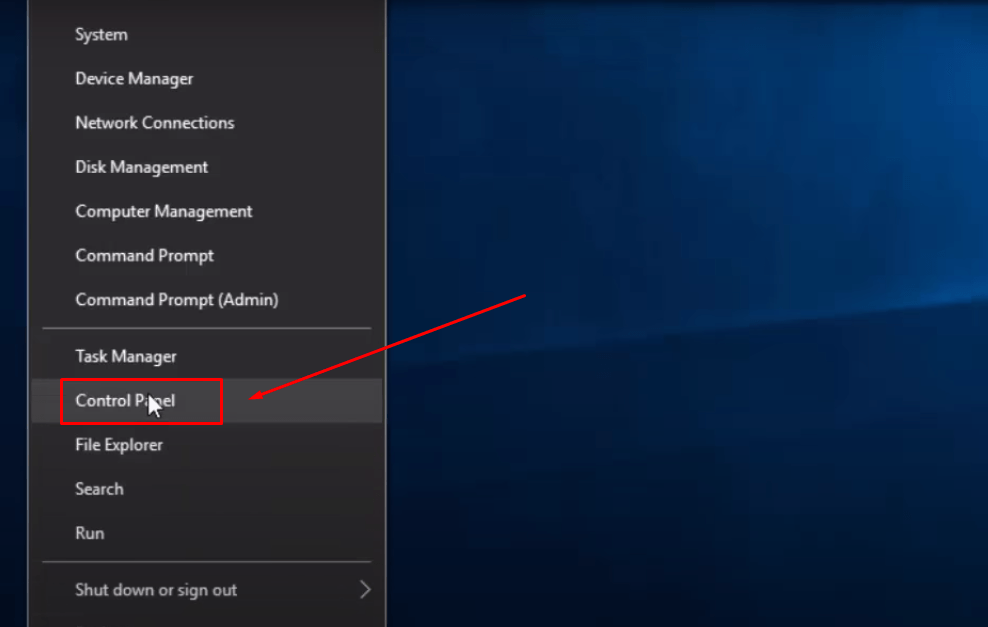Expand the Shut down submenu chevron arrow

[x=365, y=590]
